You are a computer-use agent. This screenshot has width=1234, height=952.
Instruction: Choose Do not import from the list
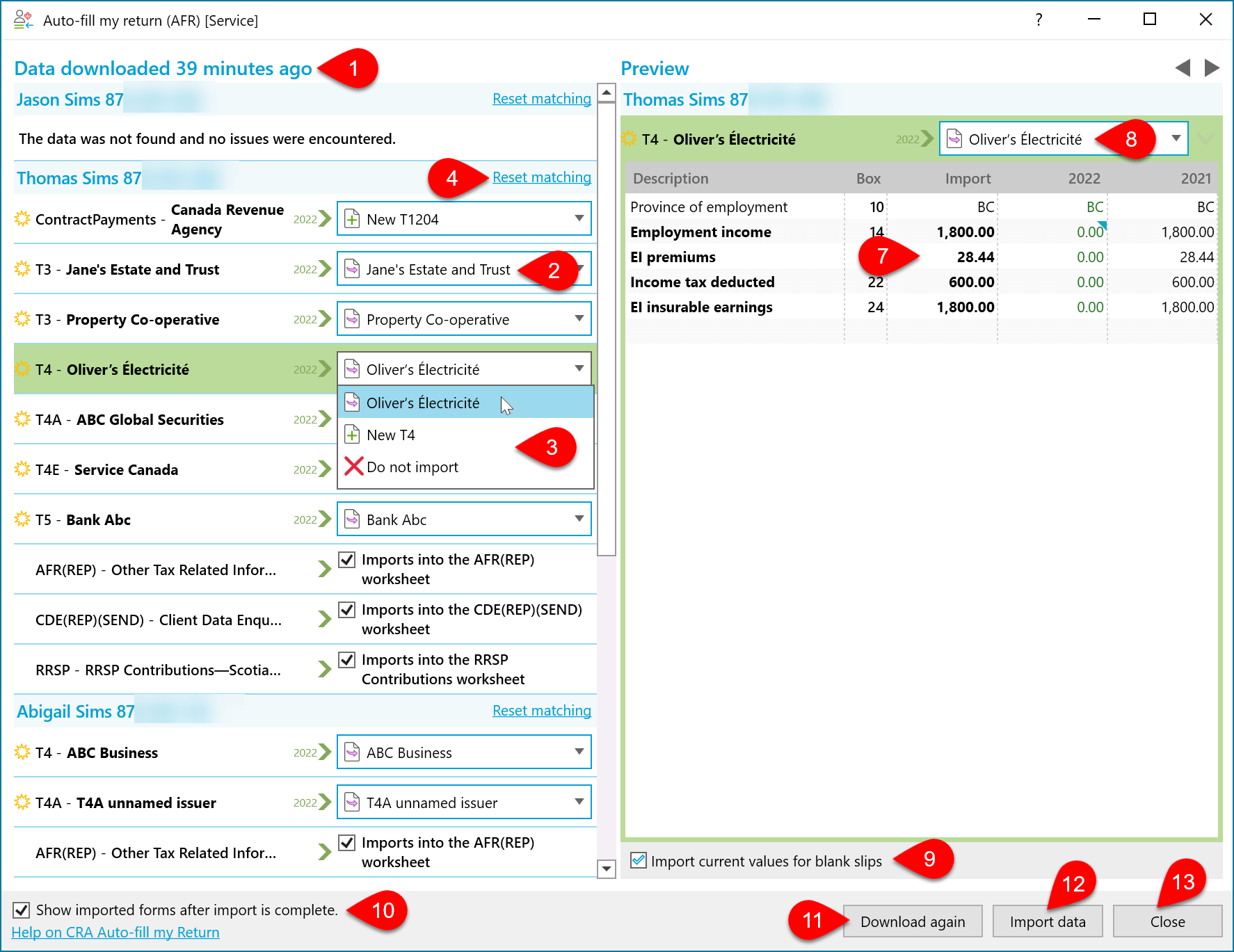coord(465,467)
